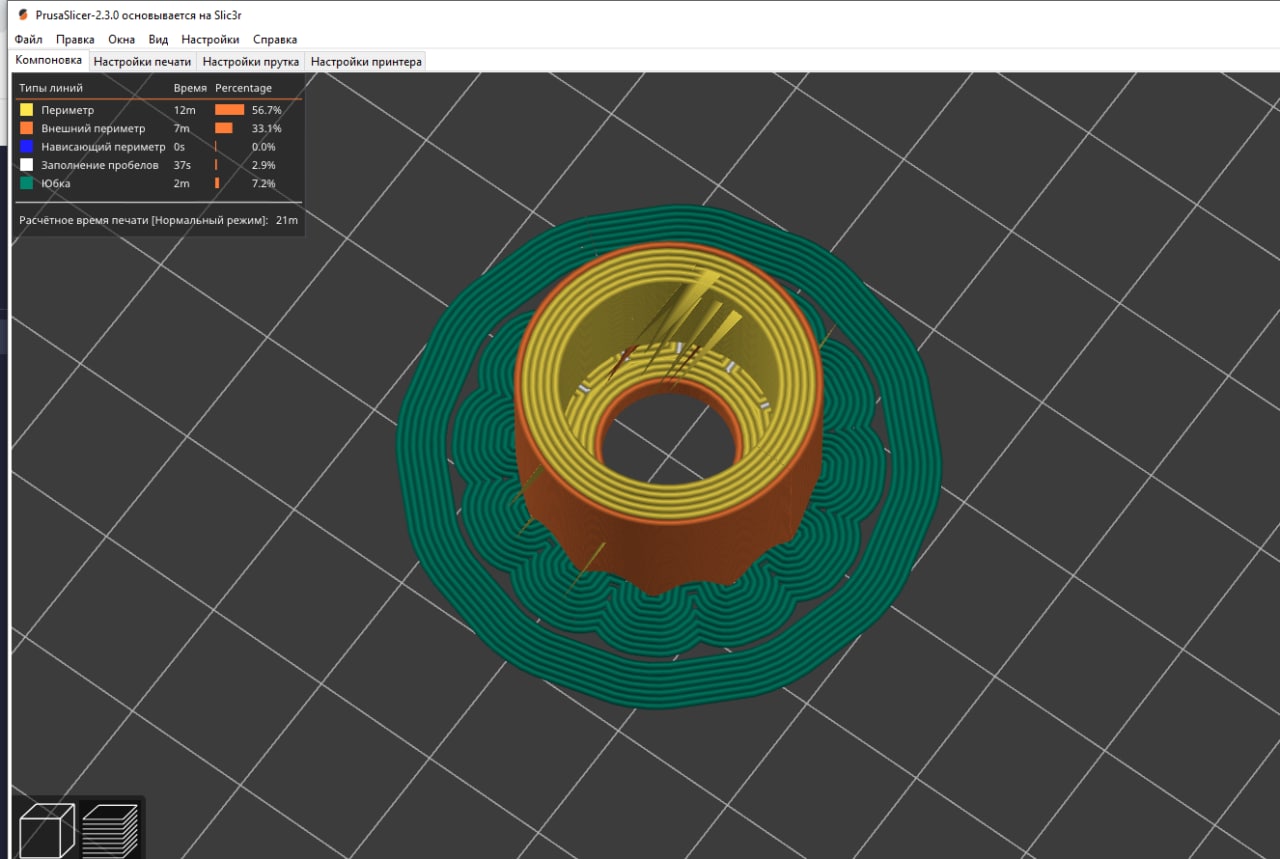Image resolution: width=1280 pixels, height=859 pixels.
Task: Click the Внешний периметр legend label
Action: (93, 128)
